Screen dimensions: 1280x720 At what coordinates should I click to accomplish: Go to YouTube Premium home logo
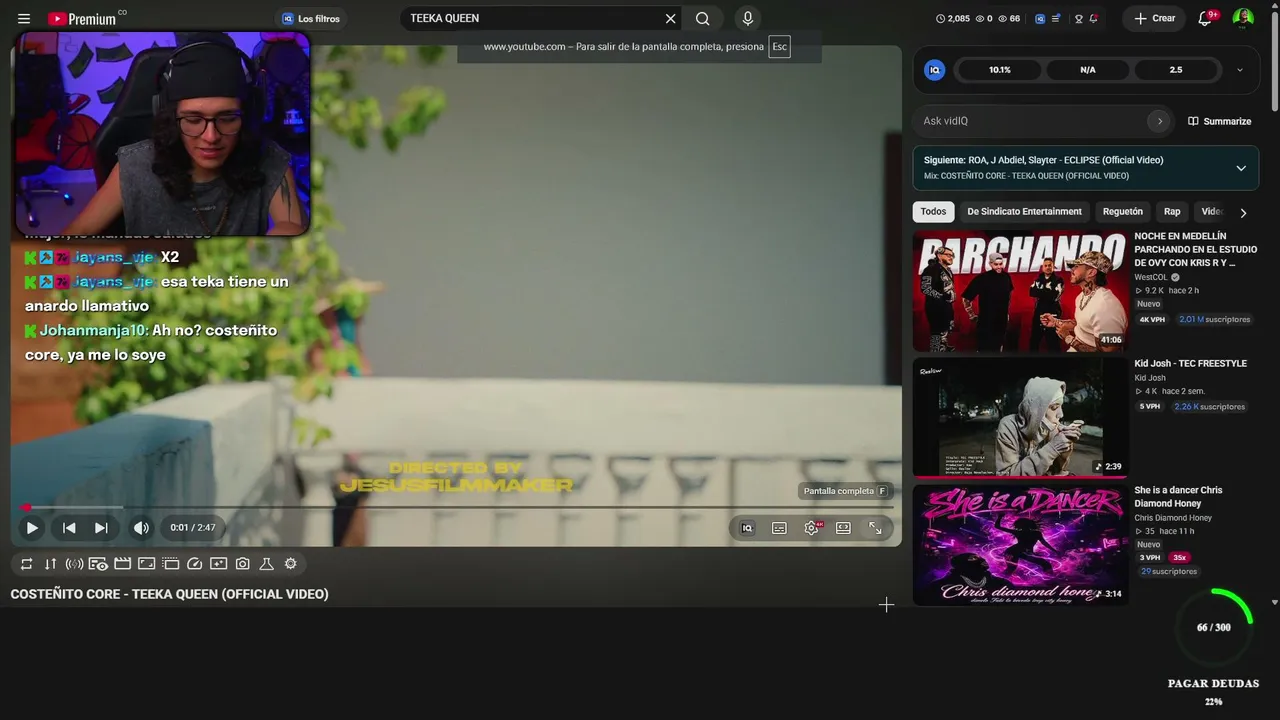pos(82,19)
